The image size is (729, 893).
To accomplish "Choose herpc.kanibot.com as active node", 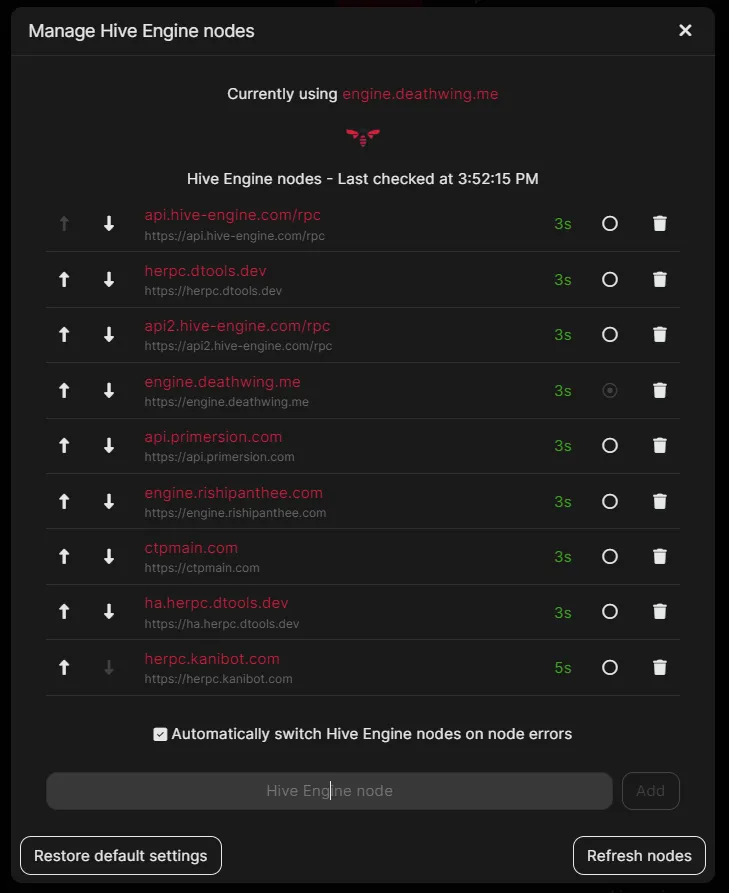I will (x=609, y=667).
